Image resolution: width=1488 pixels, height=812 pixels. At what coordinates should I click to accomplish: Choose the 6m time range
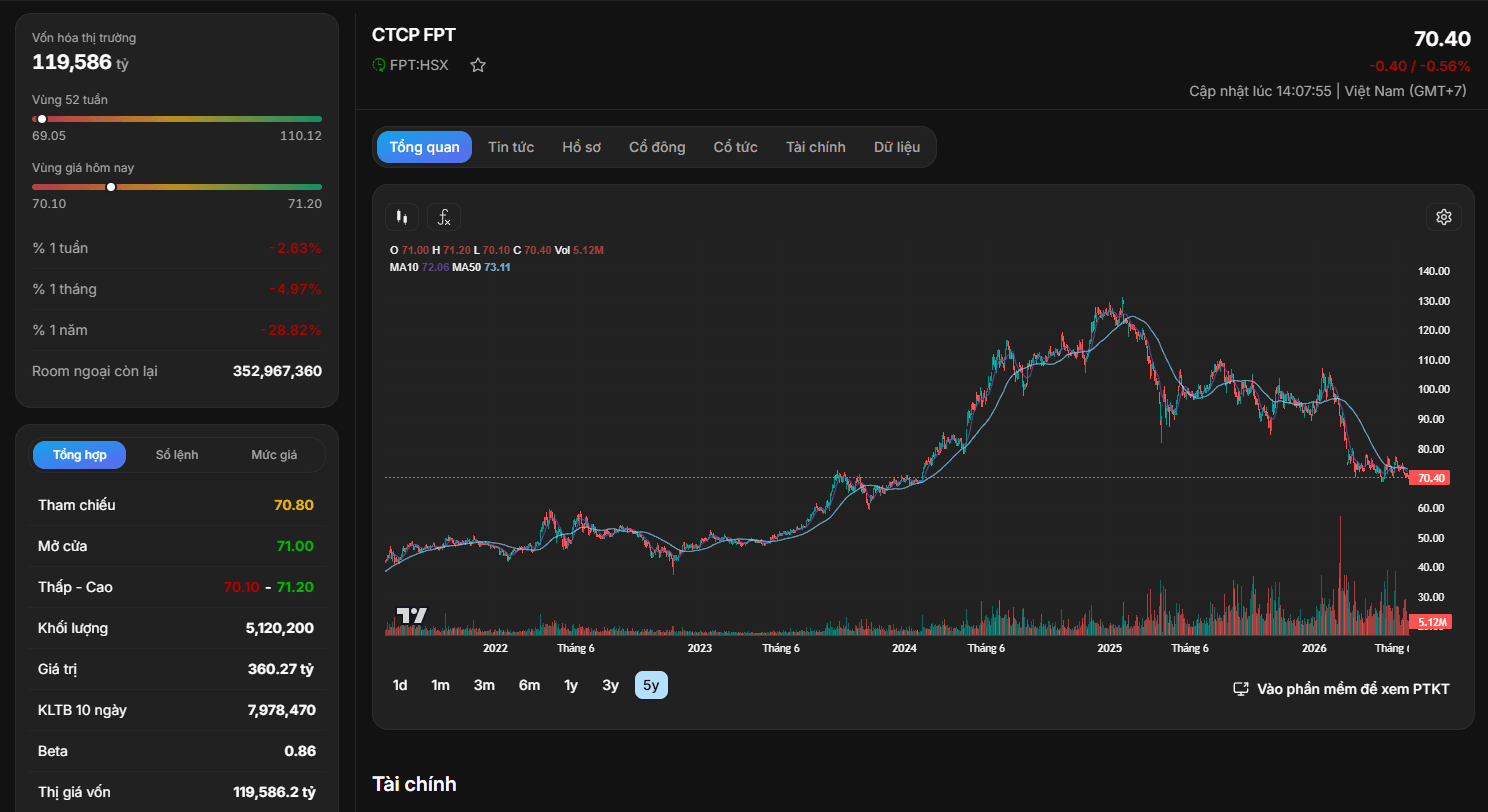(x=529, y=685)
